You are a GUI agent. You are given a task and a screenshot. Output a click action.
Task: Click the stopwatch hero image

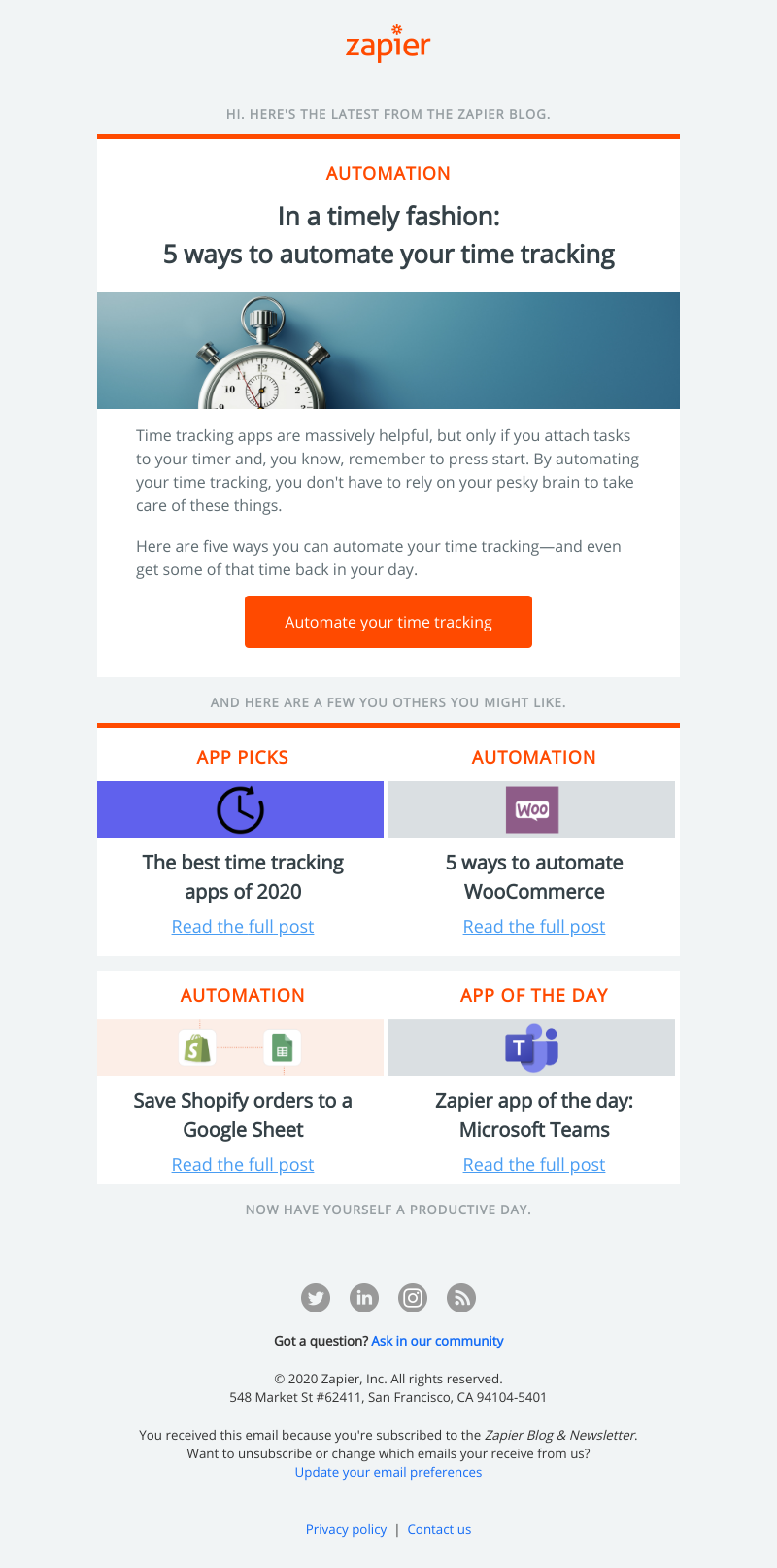click(x=388, y=351)
